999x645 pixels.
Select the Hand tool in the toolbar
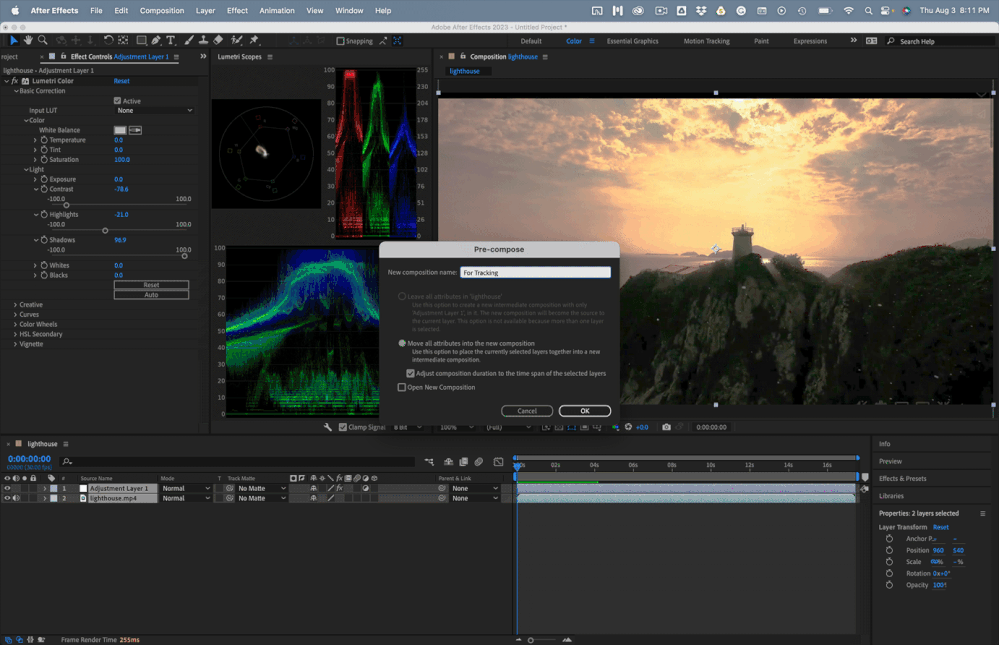click(29, 41)
